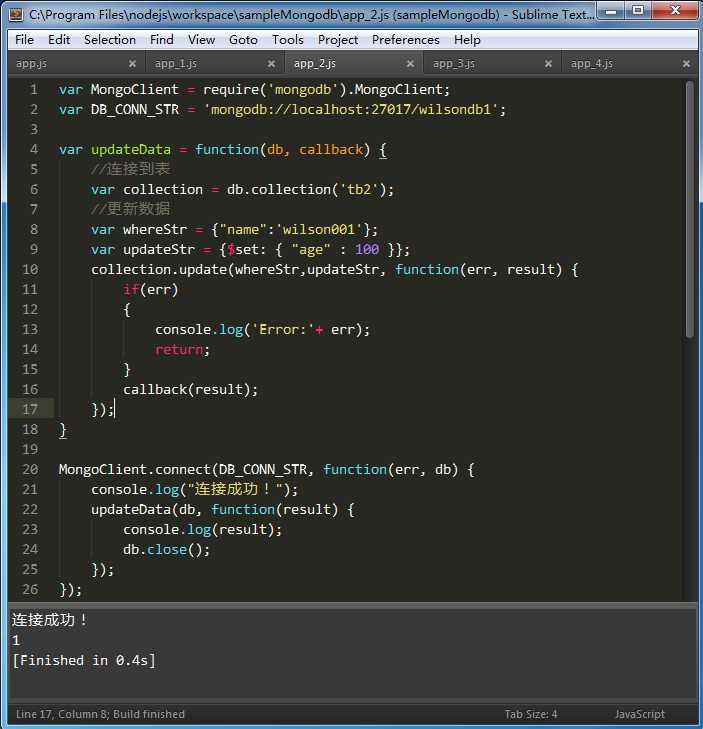Screen dimensions: 703x729
Task: Open the Help menu
Action: point(467,40)
